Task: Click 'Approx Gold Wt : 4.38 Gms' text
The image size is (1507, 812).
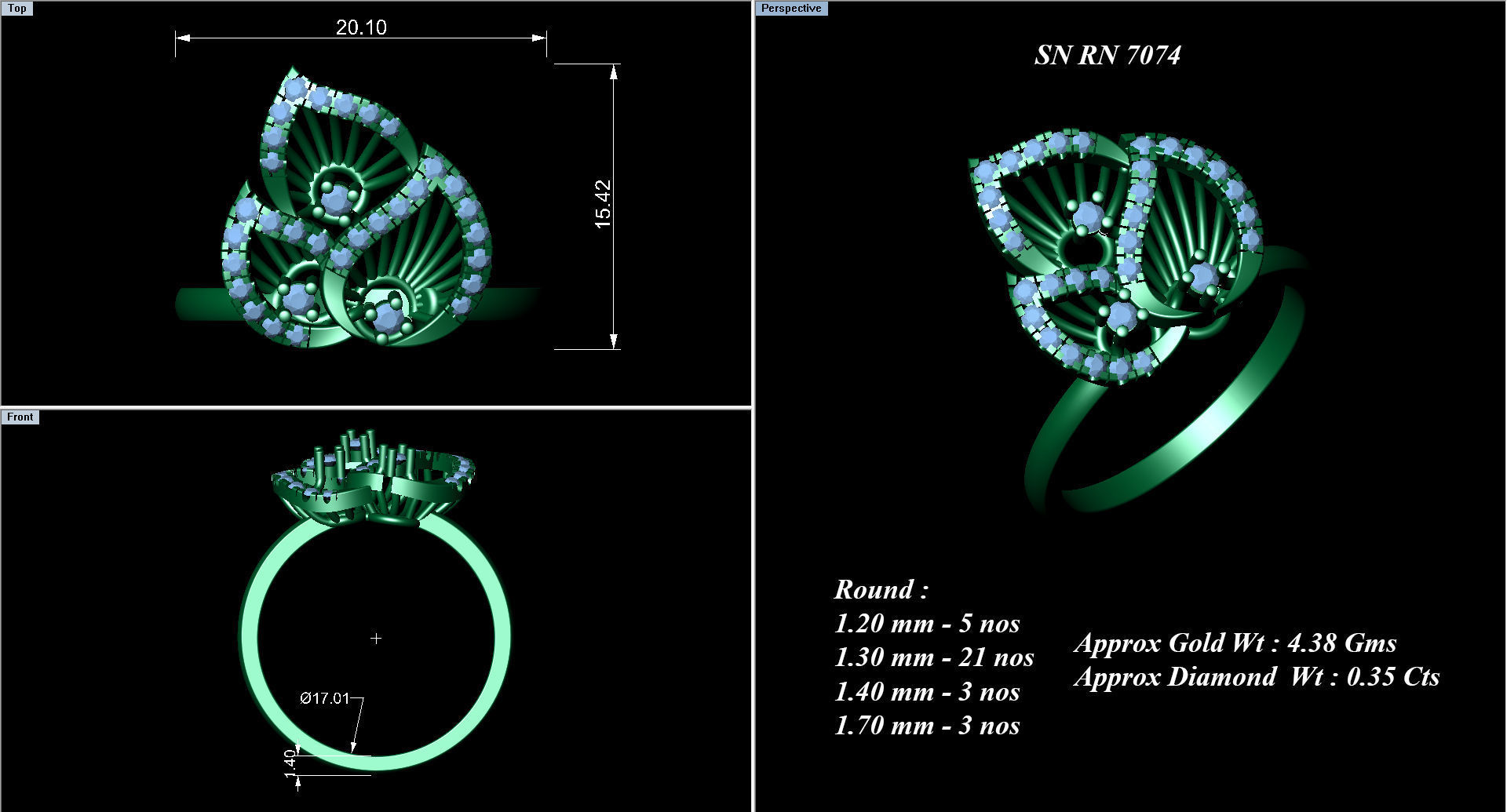Action: pos(1235,643)
